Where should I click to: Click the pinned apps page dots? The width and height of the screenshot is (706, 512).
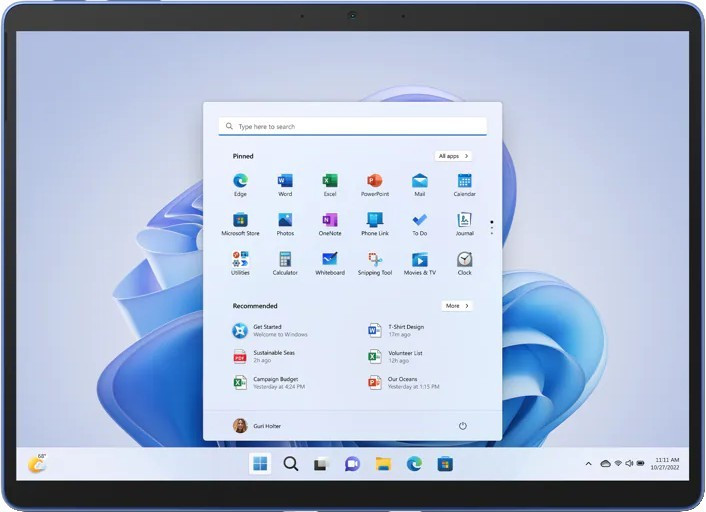coord(491,227)
